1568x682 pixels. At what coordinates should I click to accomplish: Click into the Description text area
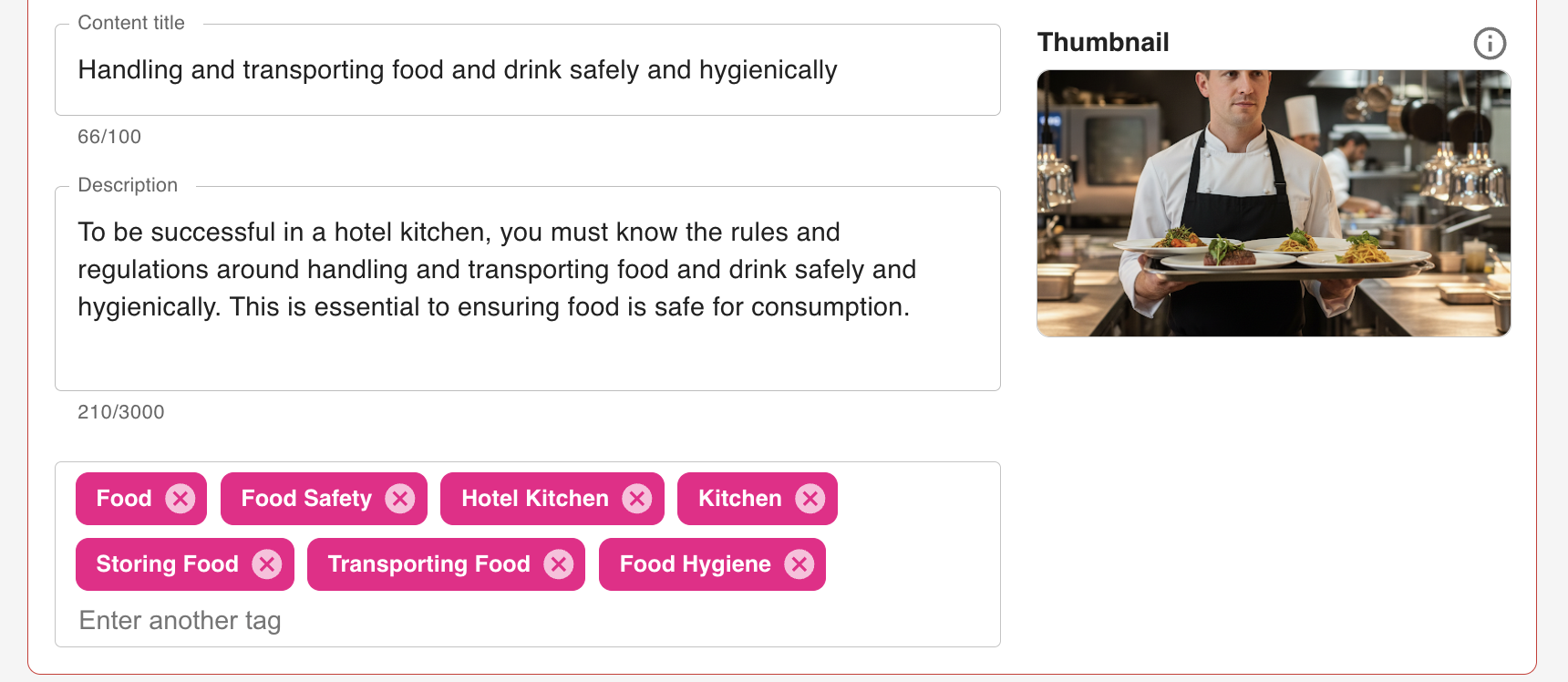pyautogui.click(x=527, y=288)
